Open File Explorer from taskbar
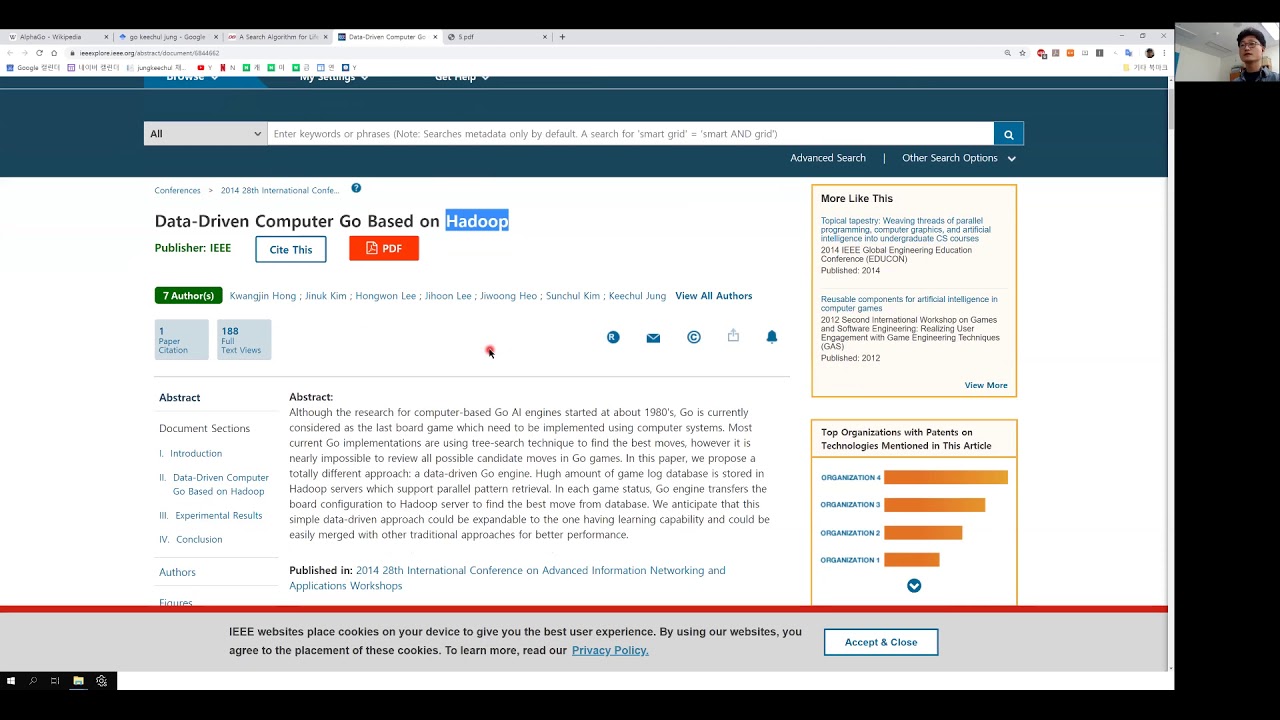1280x720 pixels. pyautogui.click(x=78, y=681)
